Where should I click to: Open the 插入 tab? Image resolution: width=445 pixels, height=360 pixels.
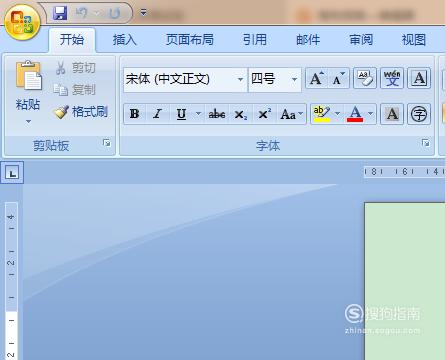124,40
